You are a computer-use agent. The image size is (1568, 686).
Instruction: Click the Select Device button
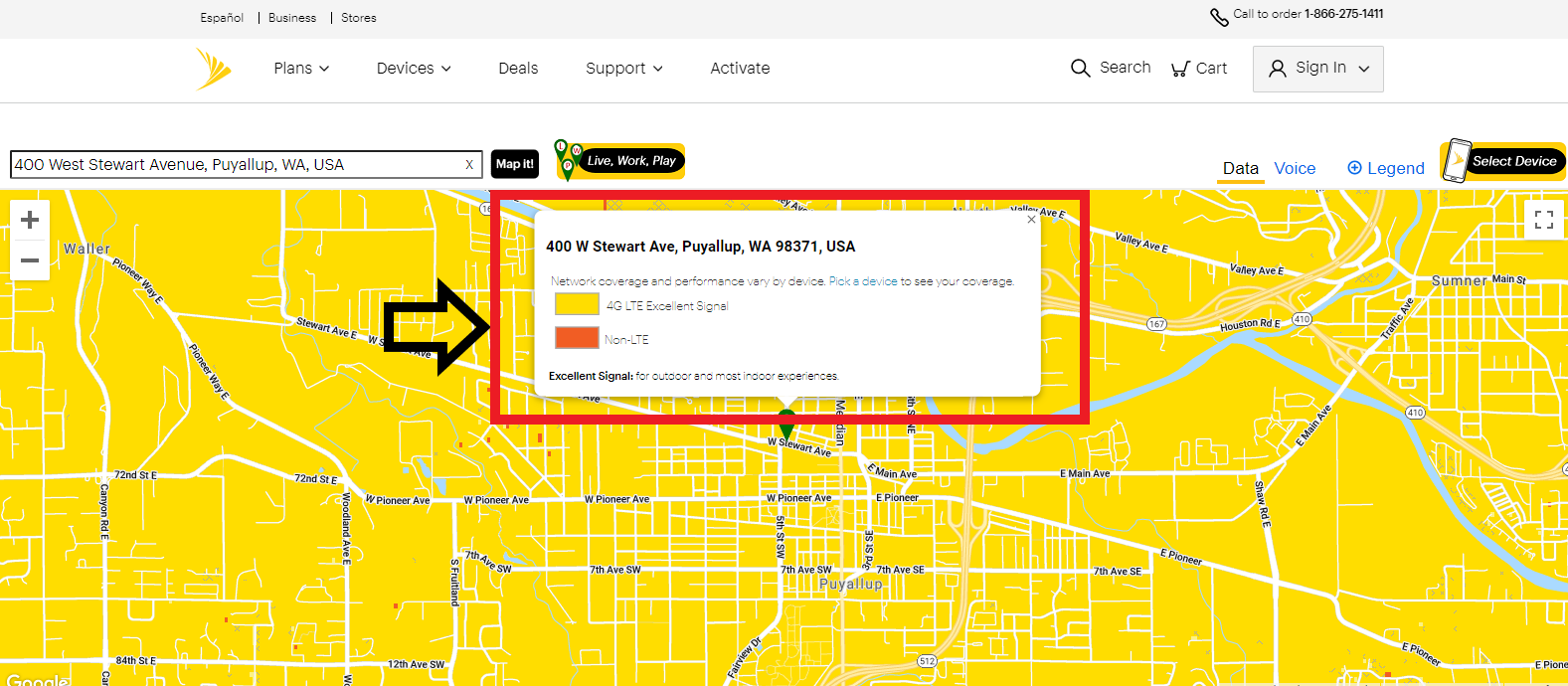click(1502, 161)
